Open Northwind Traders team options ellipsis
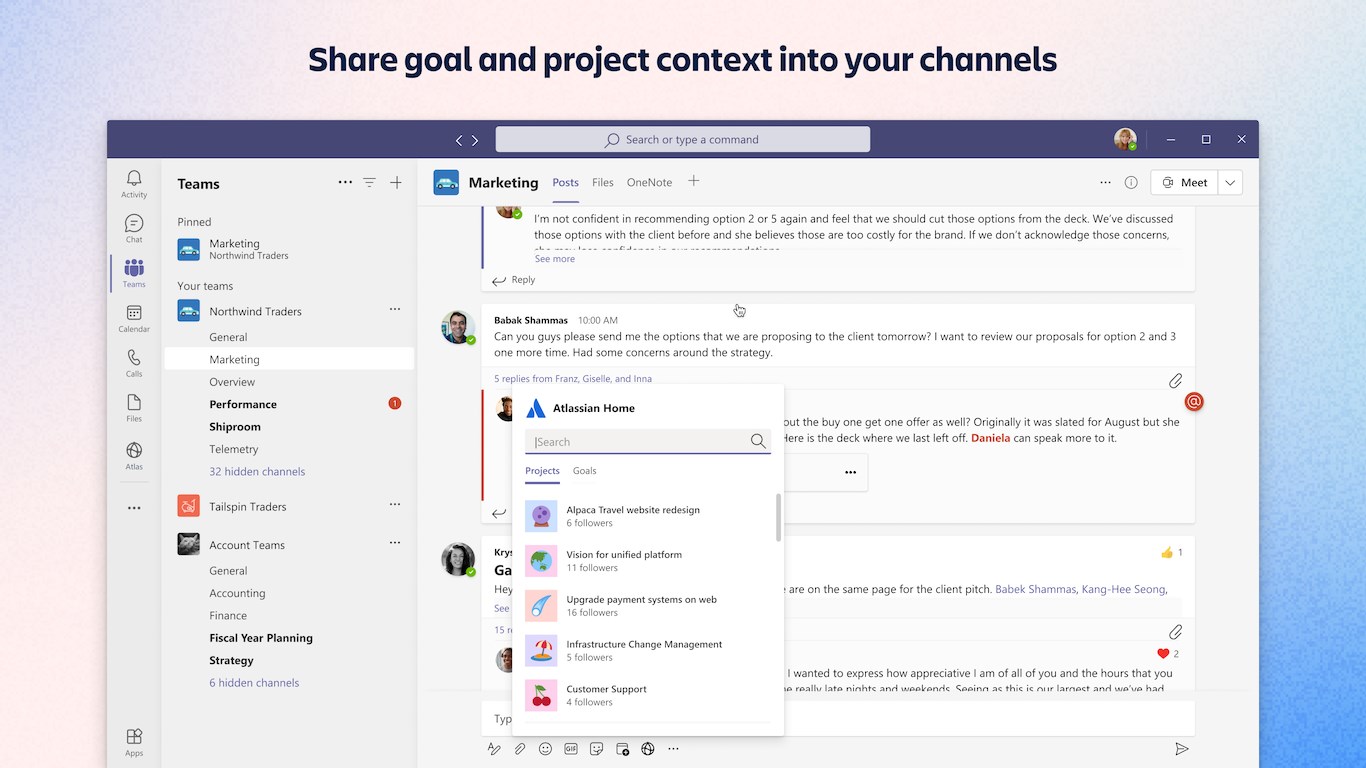Image resolution: width=1366 pixels, height=768 pixels. pos(395,310)
